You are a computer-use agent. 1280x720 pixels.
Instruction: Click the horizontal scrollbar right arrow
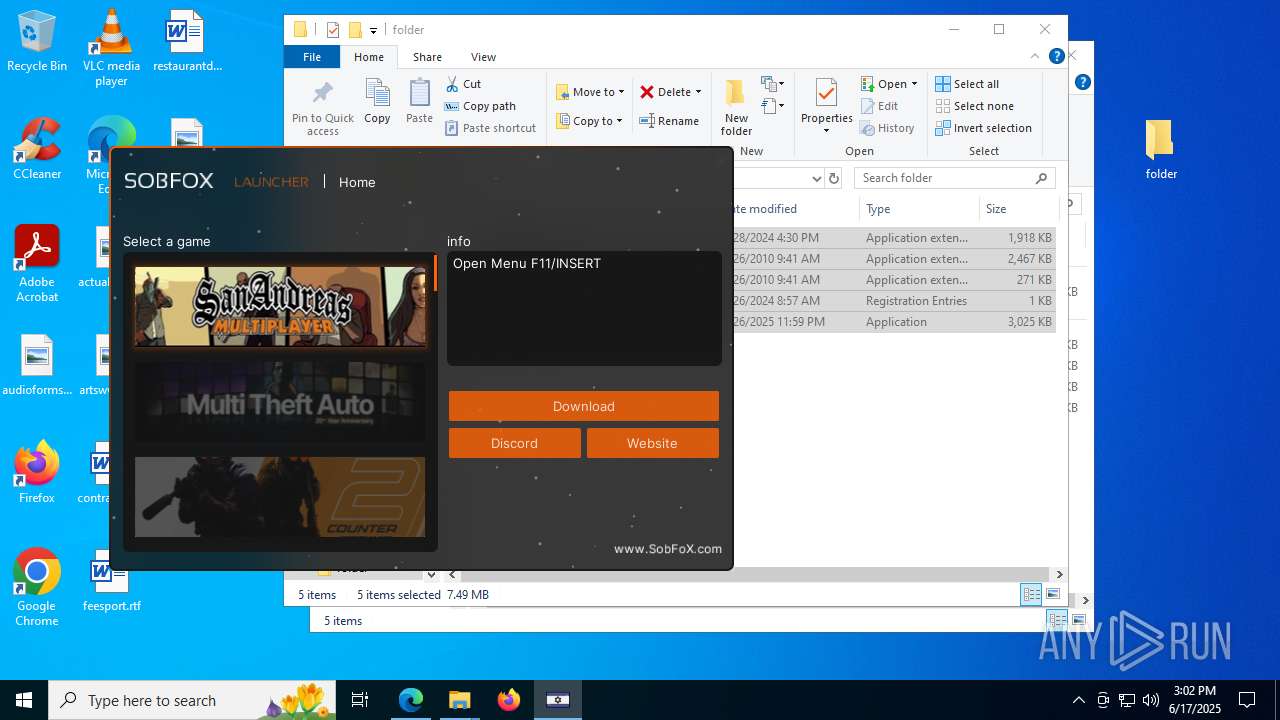pos(1059,574)
